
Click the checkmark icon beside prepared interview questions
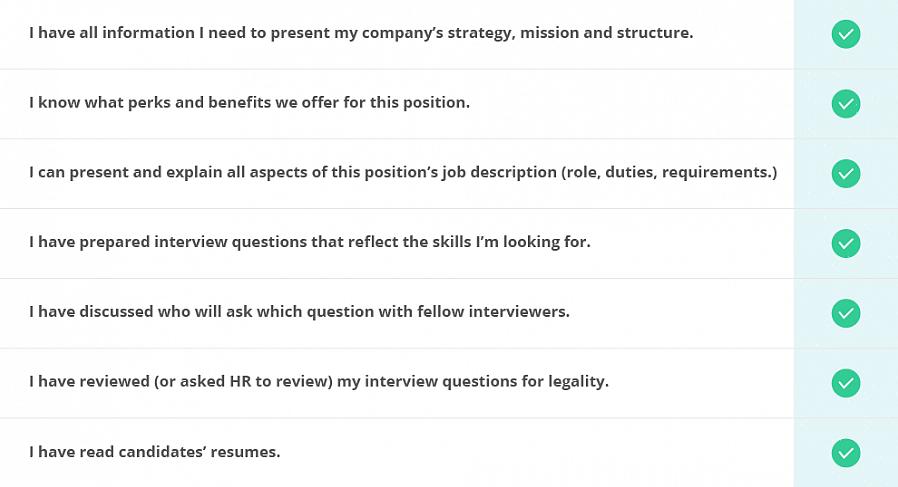(x=846, y=244)
